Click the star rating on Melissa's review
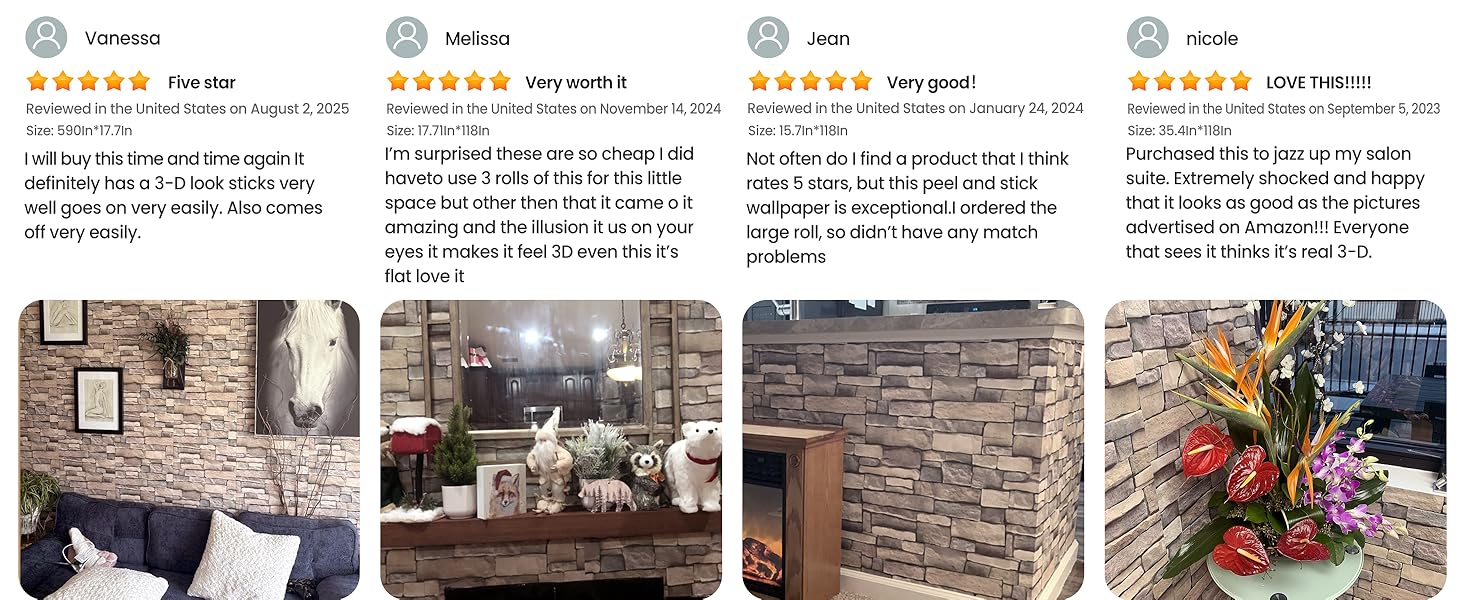Screen dimensions: 1464x600 [449, 82]
